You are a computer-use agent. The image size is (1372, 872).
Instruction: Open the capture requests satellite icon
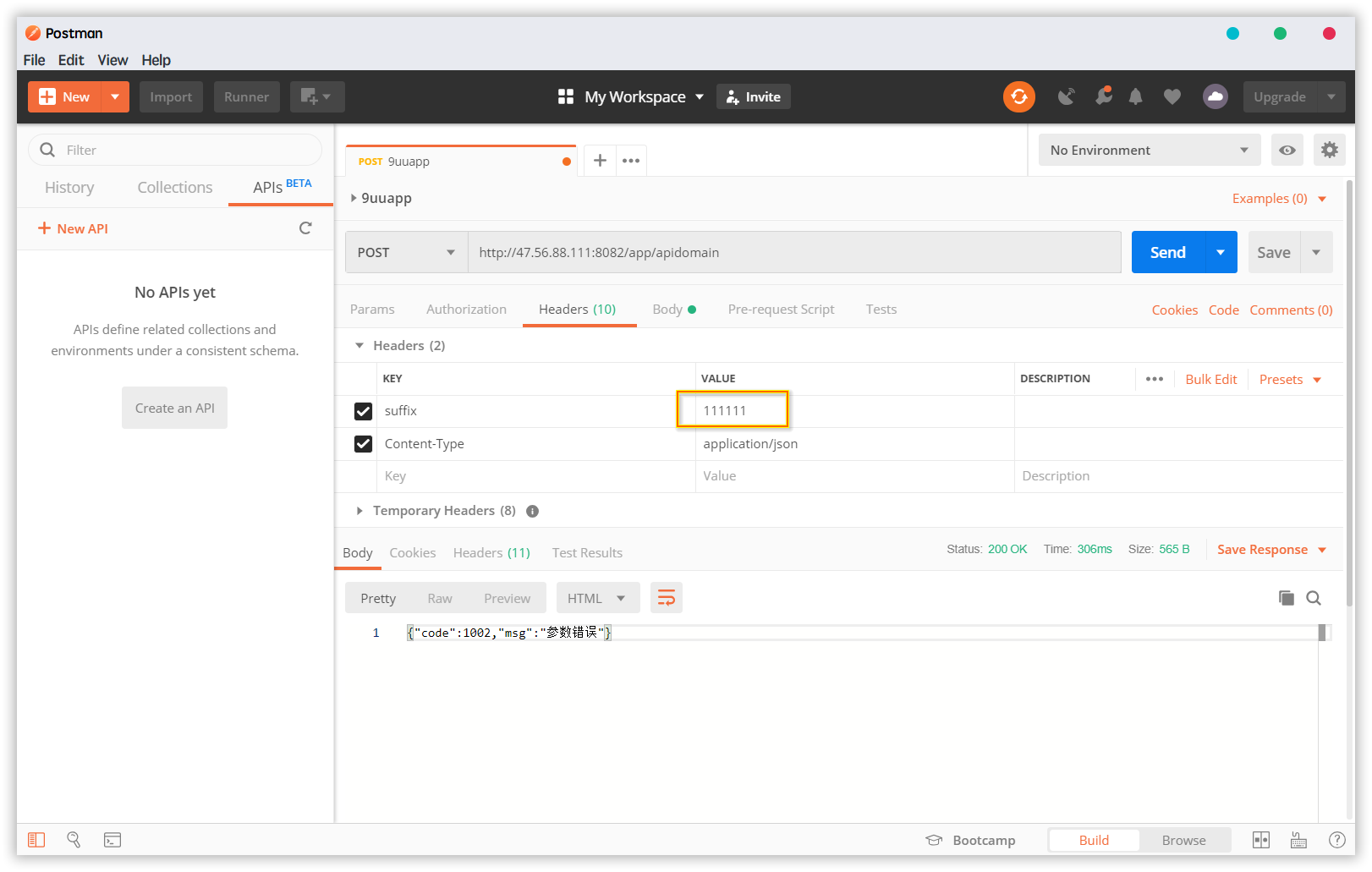pos(1067,96)
